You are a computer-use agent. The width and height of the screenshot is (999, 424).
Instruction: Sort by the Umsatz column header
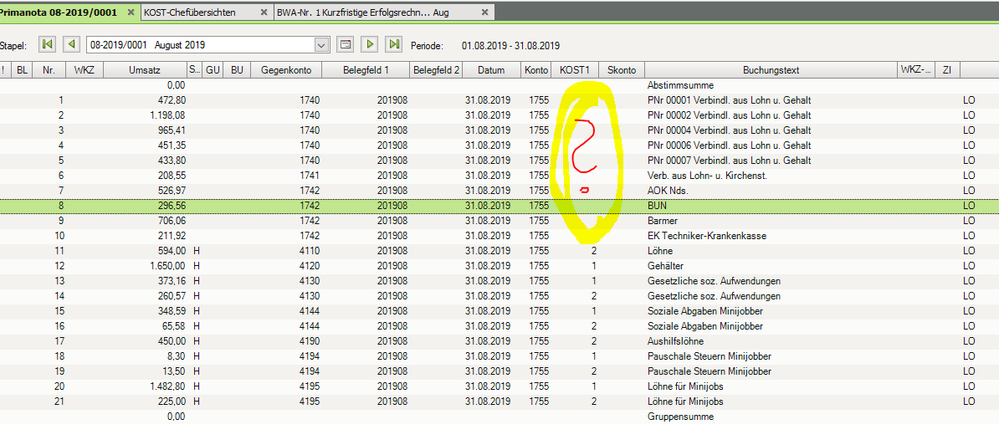coord(144,70)
